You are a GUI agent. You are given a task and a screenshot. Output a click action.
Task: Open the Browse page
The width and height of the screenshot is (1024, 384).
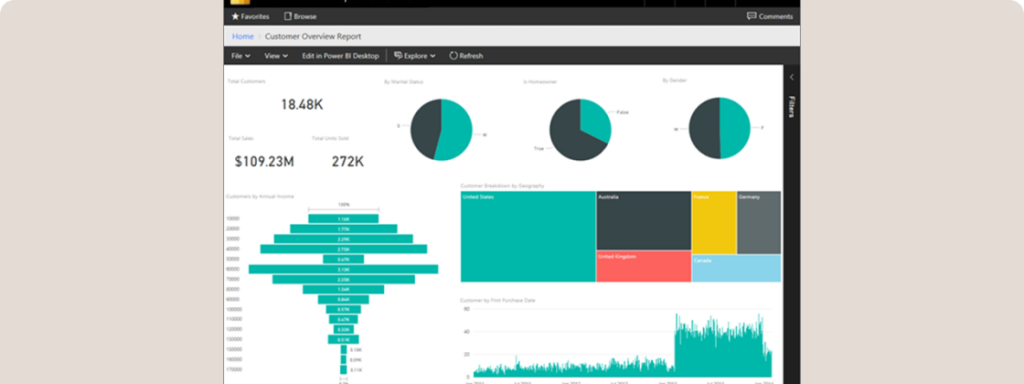point(300,16)
